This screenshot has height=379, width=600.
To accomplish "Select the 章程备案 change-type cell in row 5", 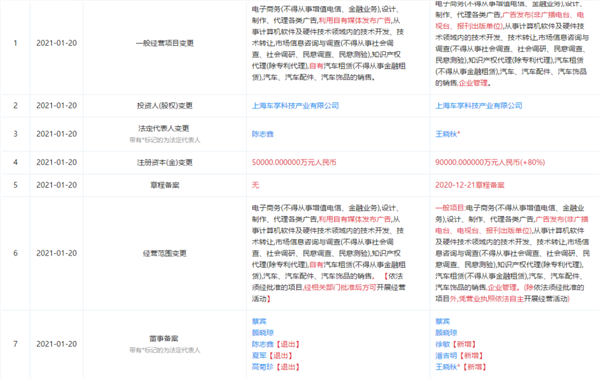I will (x=165, y=185).
